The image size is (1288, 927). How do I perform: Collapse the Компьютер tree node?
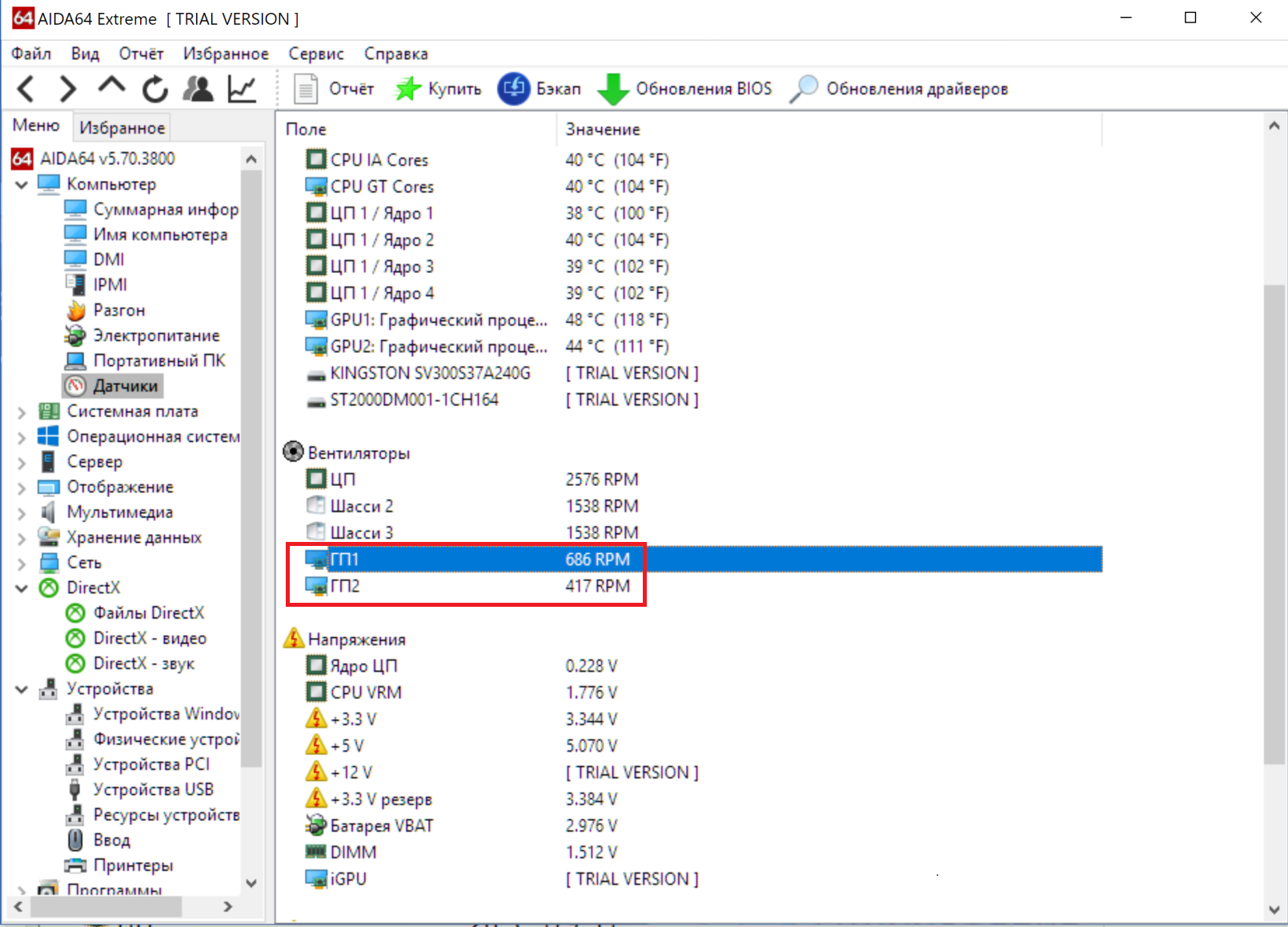point(22,184)
